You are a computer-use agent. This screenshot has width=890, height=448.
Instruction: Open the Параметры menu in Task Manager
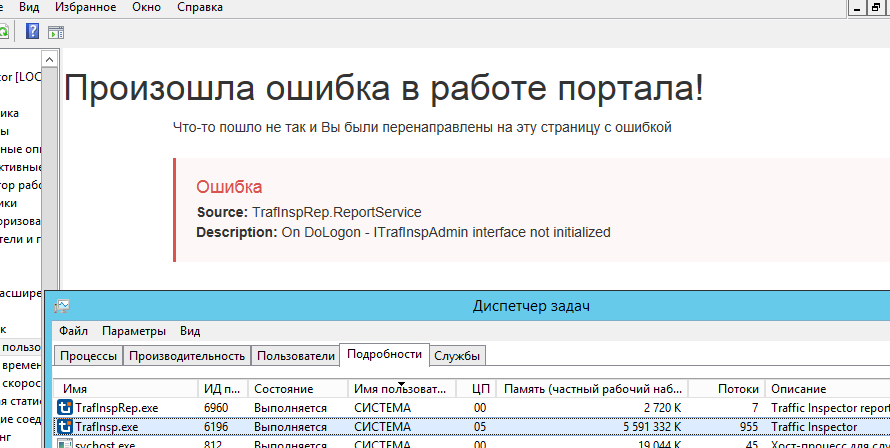(134, 331)
